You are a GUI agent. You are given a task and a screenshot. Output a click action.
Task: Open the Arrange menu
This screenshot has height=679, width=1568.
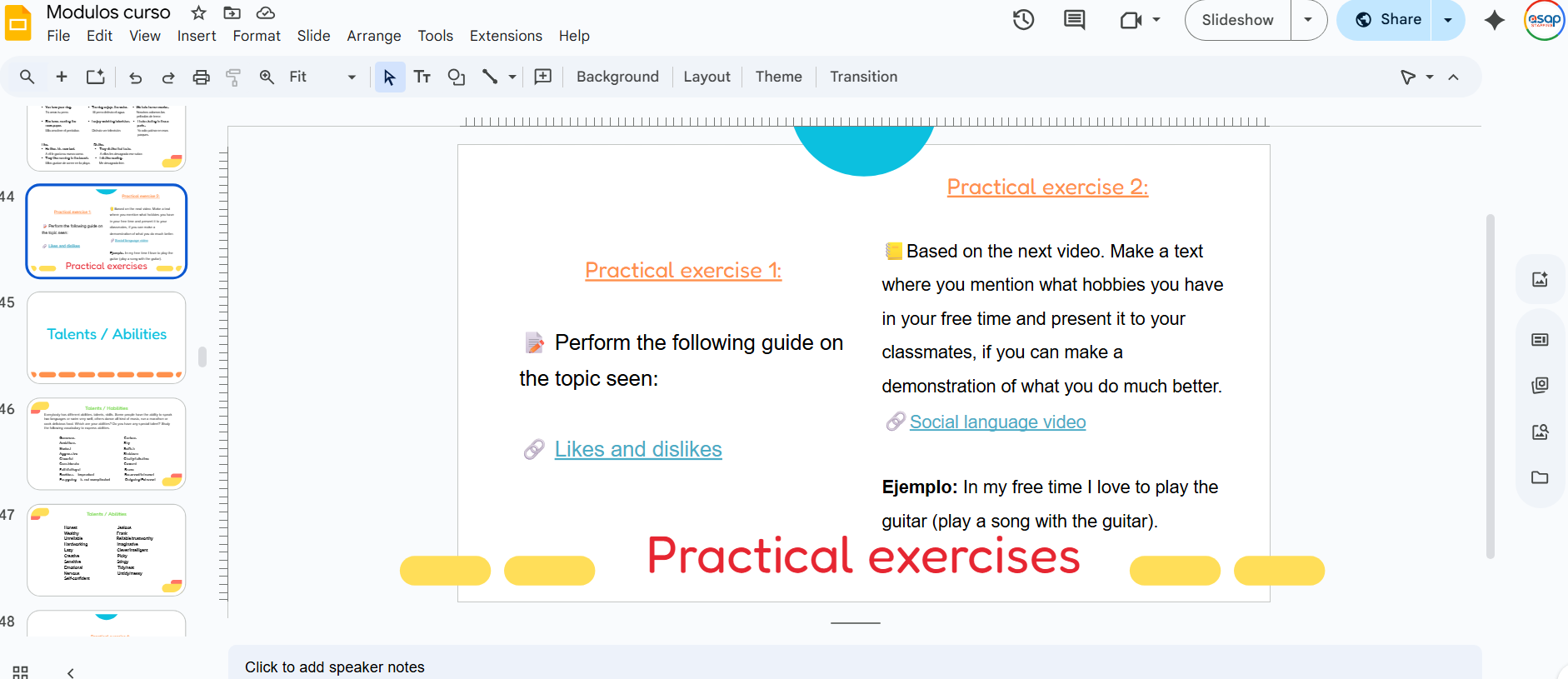click(x=373, y=36)
